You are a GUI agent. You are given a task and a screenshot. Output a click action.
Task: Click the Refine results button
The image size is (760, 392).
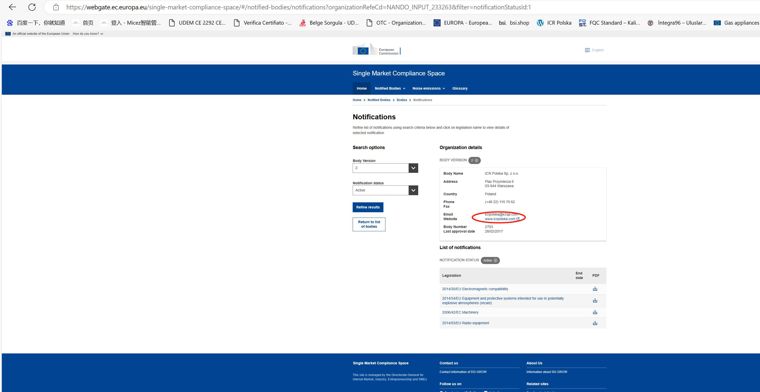[x=368, y=207]
